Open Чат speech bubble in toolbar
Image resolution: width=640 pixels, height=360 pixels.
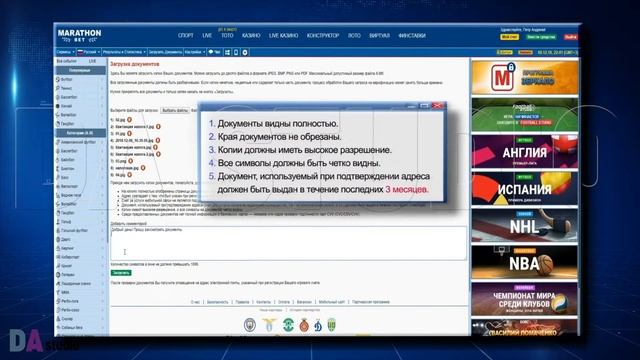(214, 52)
